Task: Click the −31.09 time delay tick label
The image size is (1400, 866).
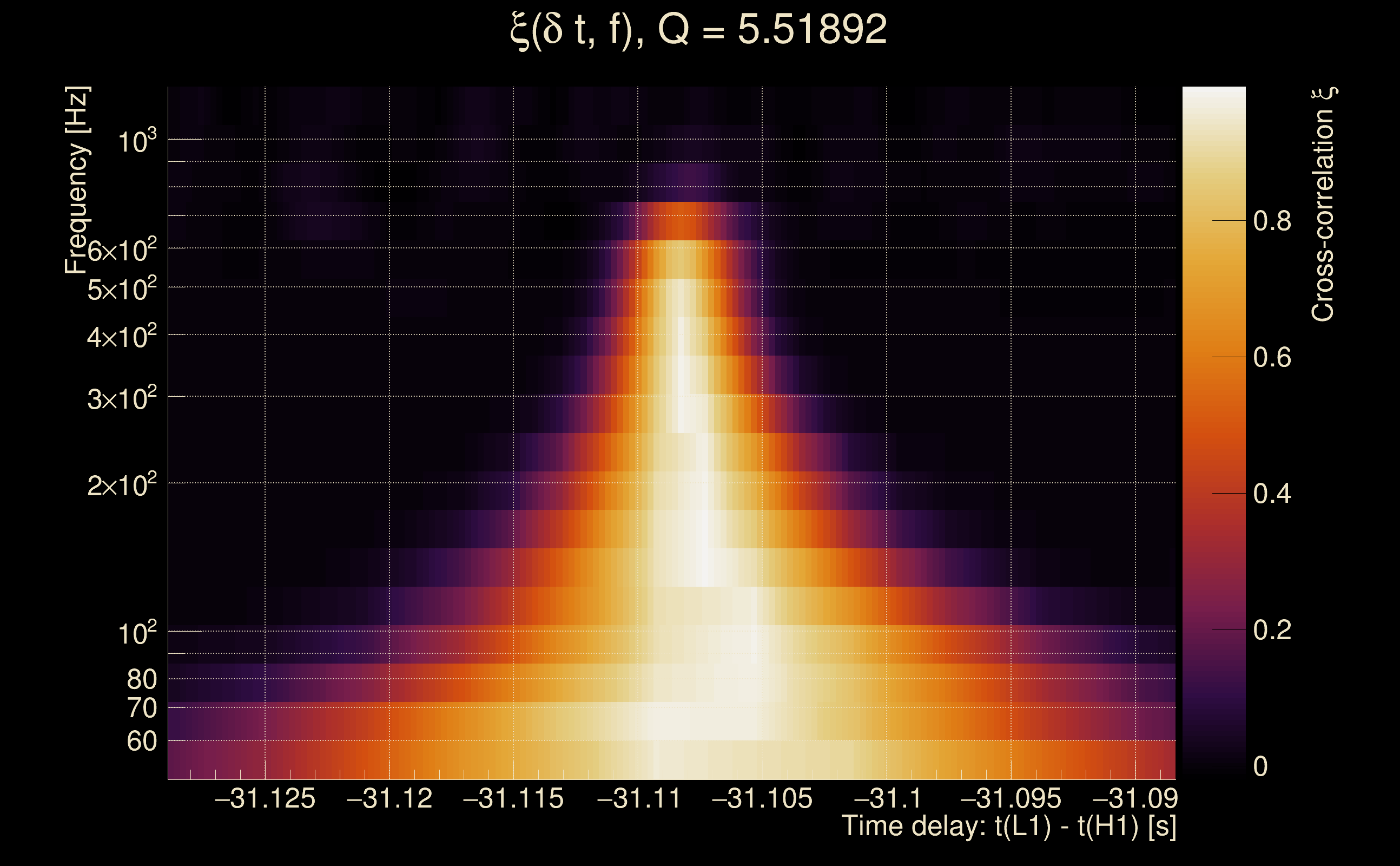Action: coord(1135,799)
